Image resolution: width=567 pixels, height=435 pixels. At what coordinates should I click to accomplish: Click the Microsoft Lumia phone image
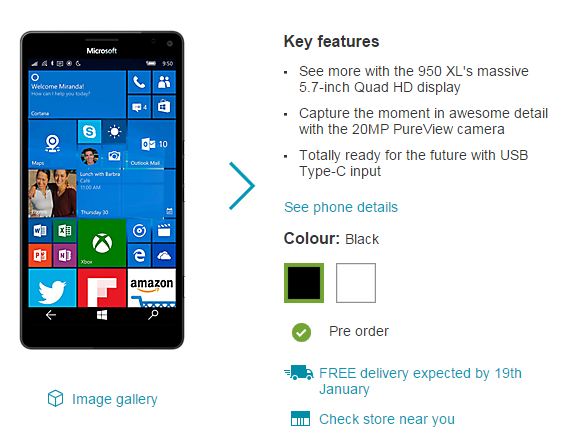[102, 190]
